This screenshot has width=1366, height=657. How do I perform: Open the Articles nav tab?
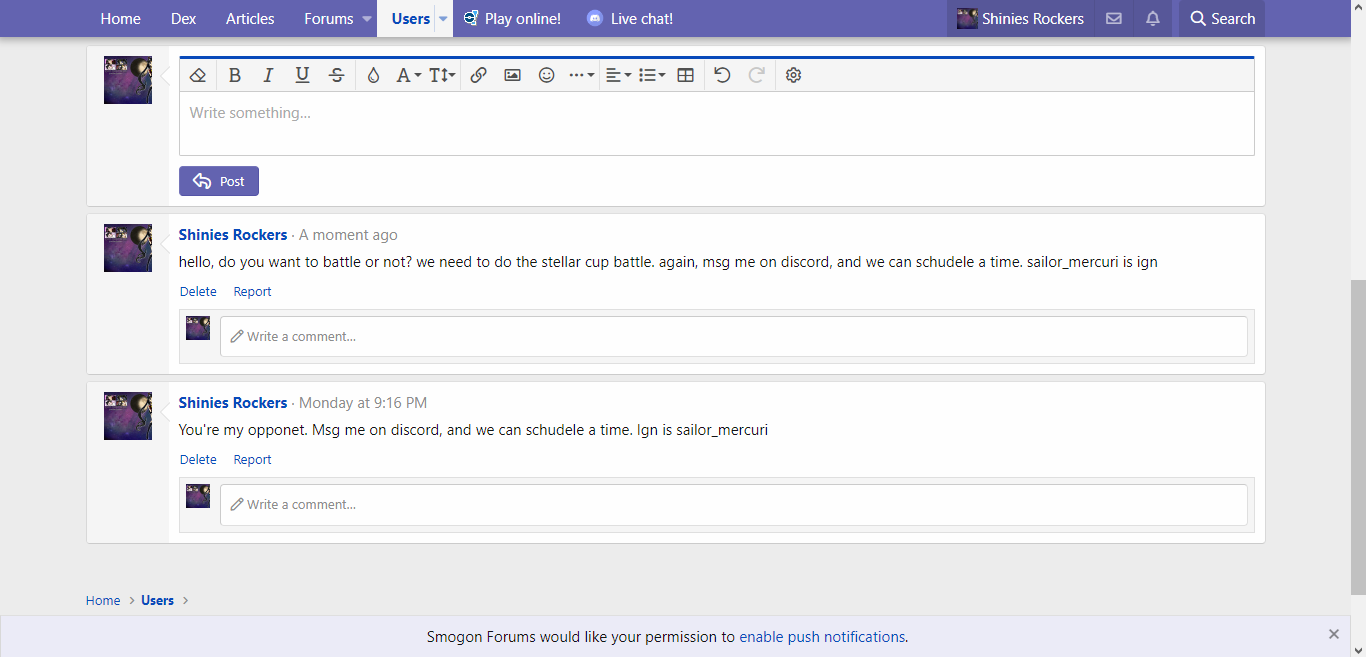click(x=250, y=18)
